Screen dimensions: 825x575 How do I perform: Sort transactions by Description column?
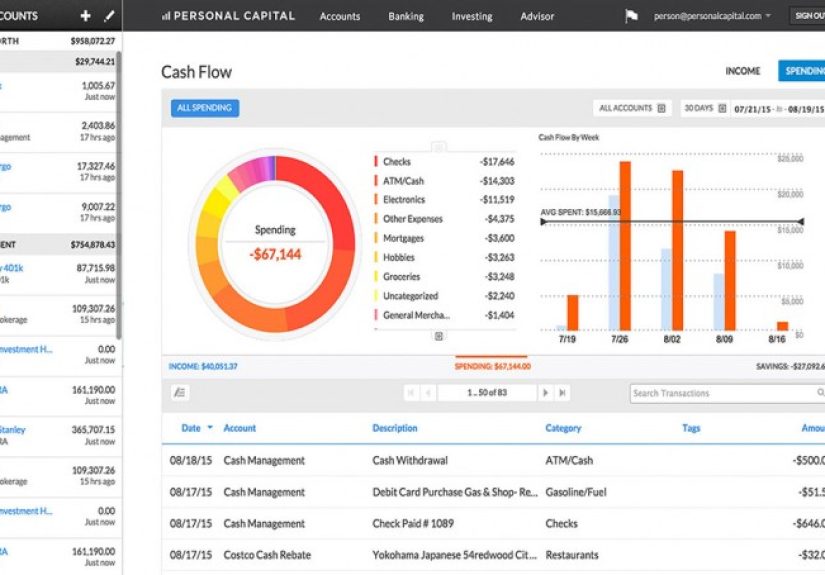[395, 428]
